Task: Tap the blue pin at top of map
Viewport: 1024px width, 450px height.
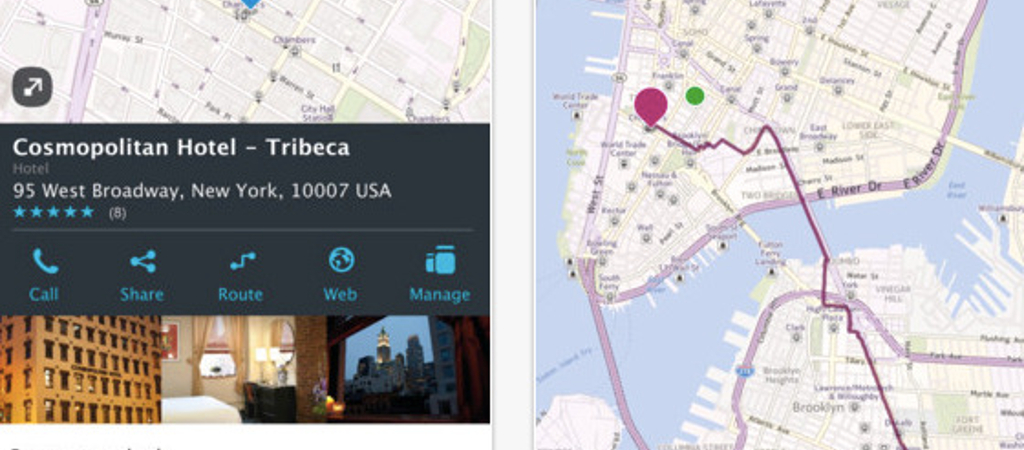Action: pos(250,4)
